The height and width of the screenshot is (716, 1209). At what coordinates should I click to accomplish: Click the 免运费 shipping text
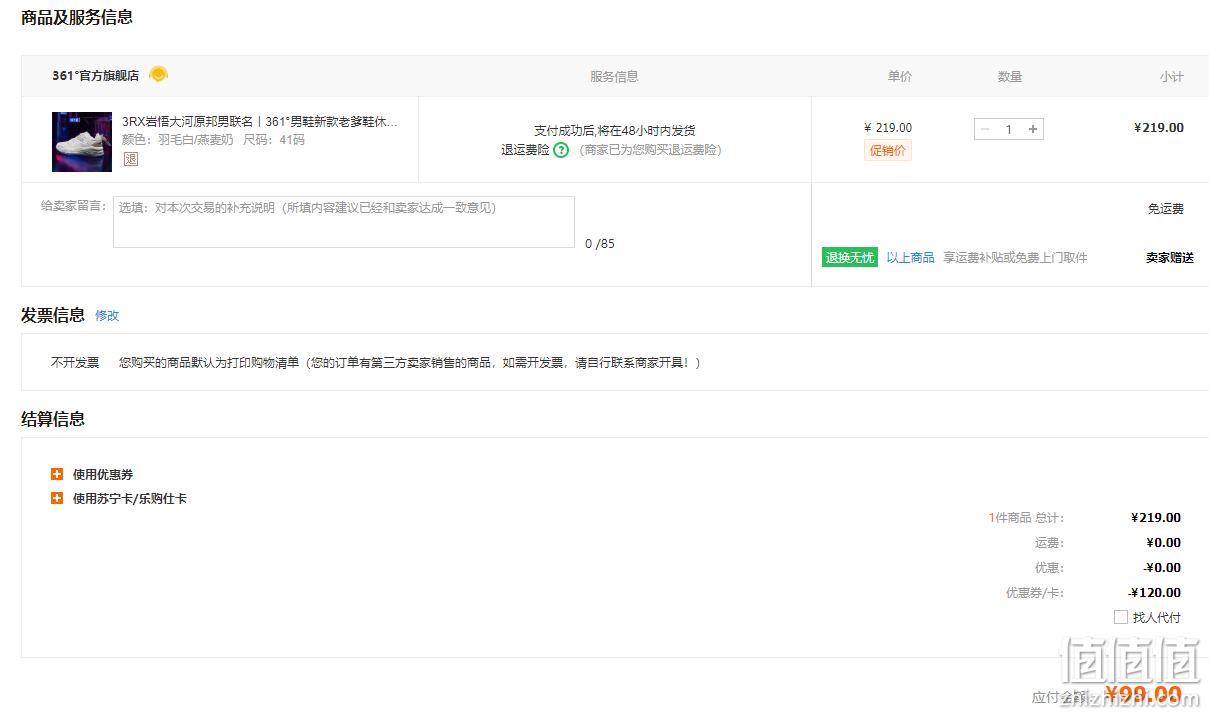1166,209
